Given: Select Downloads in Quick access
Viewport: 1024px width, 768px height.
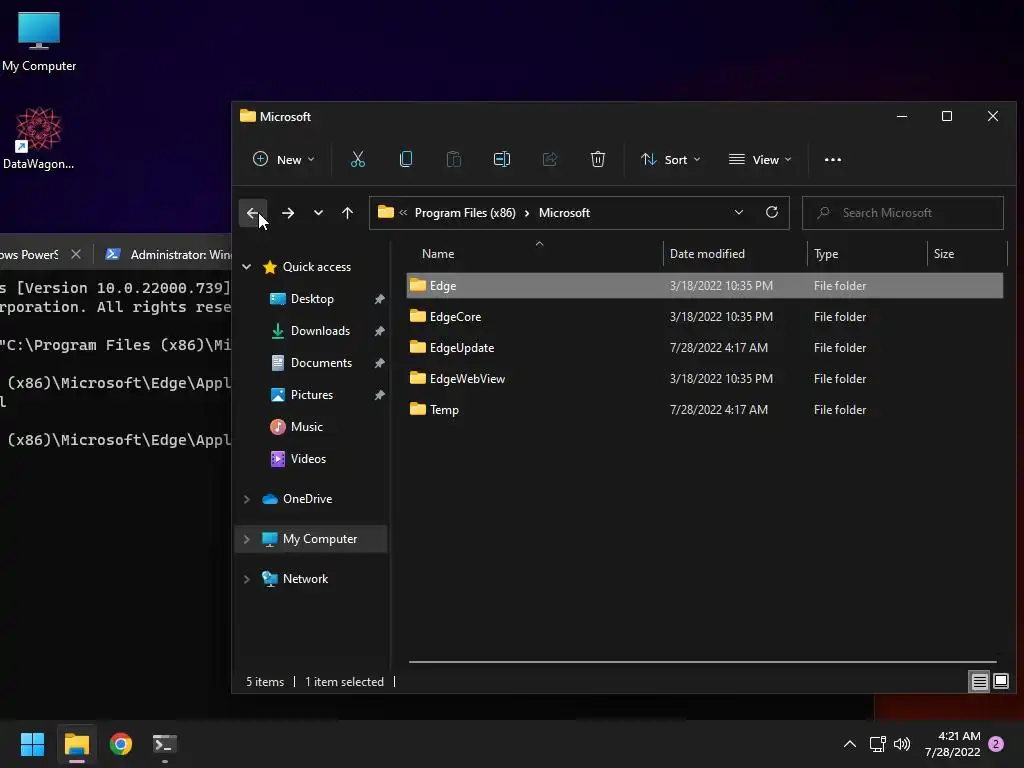Looking at the screenshot, I should pos(320,330).
